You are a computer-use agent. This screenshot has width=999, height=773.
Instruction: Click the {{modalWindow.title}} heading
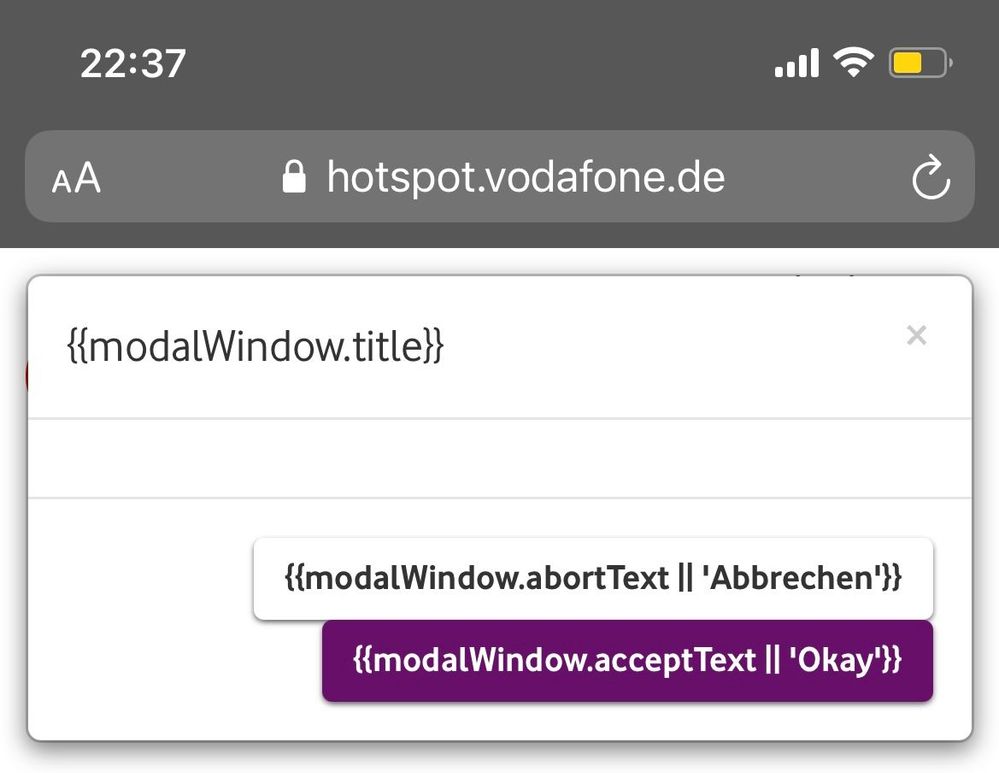pos(255,347)
